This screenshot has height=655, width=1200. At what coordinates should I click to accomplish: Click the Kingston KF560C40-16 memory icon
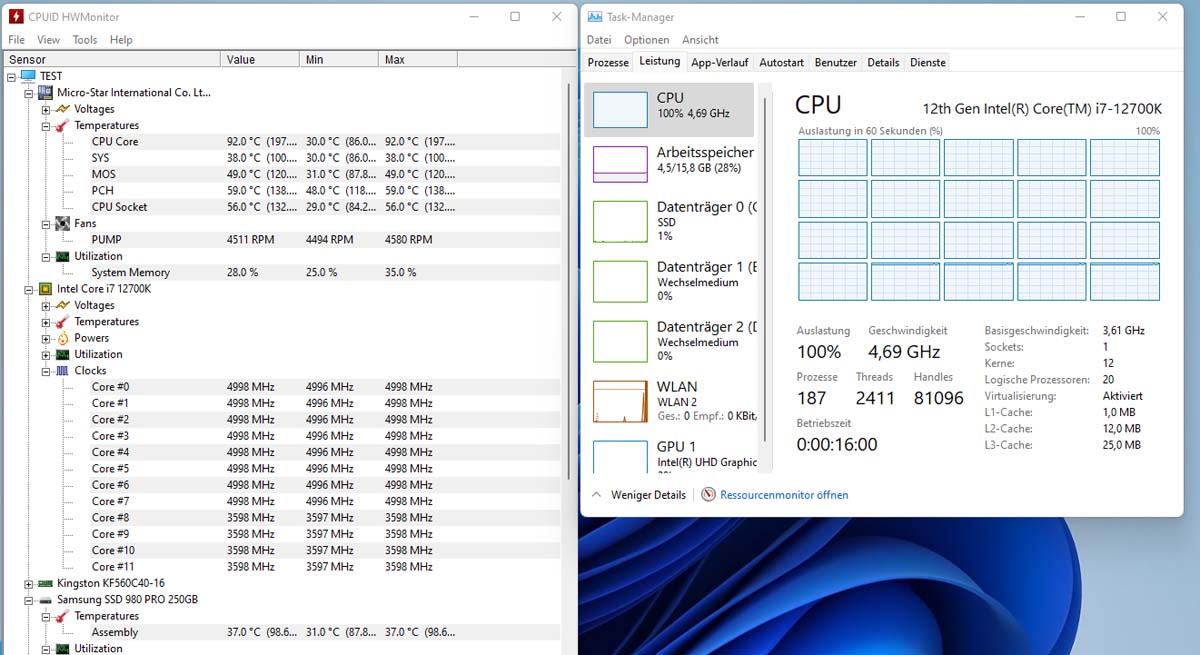click(45, 583)
